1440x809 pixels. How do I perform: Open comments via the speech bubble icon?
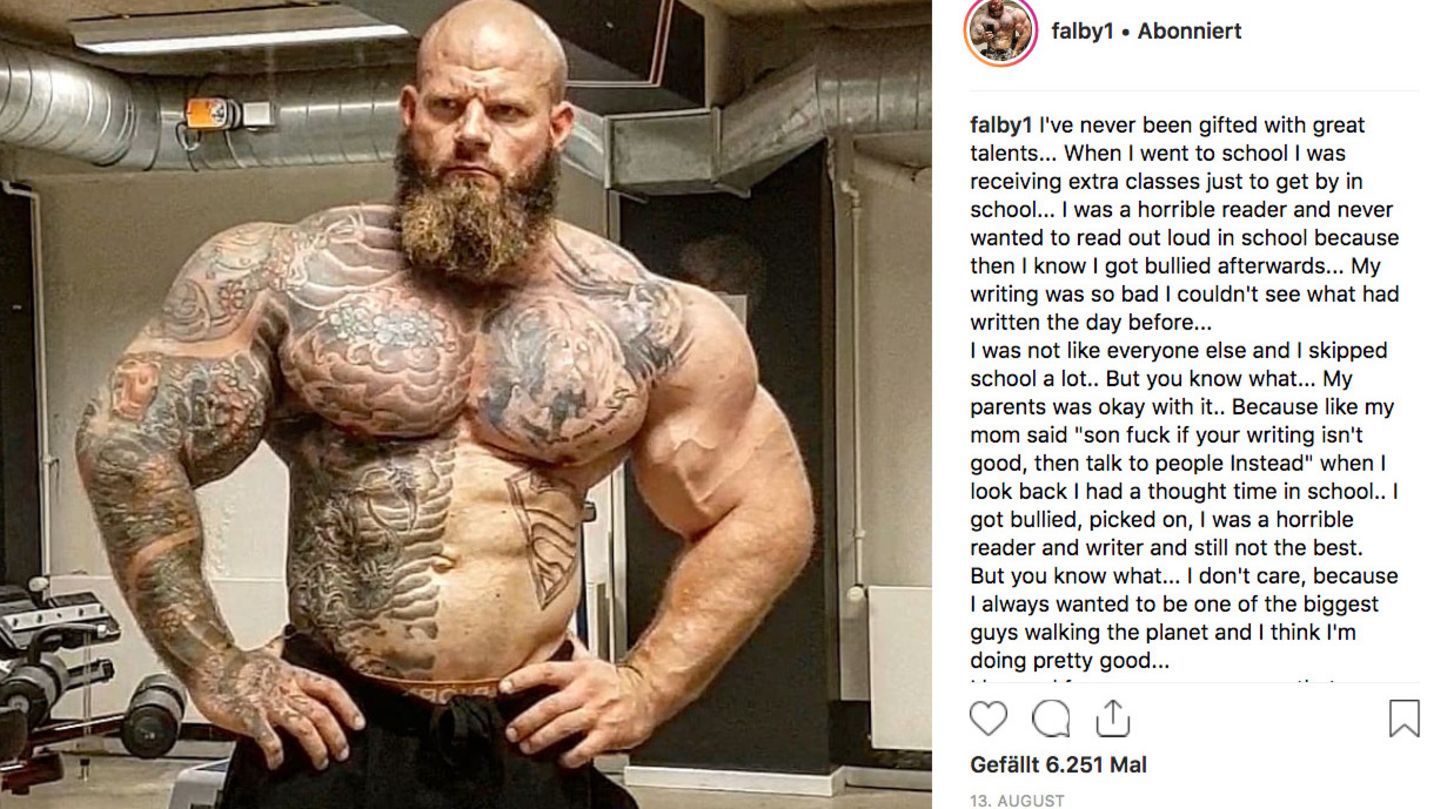coord(1051,718)
